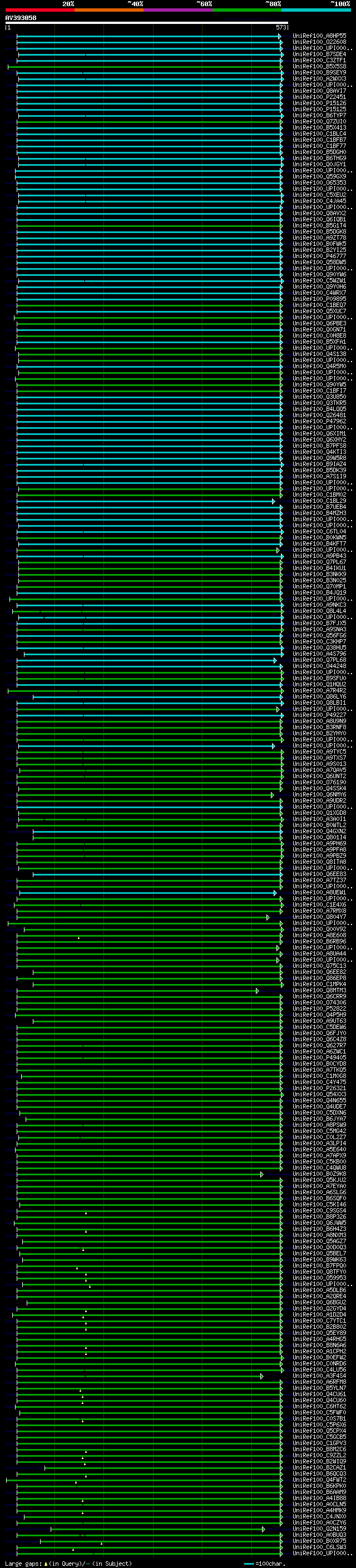This screenshot has width=356, height=1568.
Task: Select the UniRef100_Q4S138 label
Action: (x=319, y=354)
